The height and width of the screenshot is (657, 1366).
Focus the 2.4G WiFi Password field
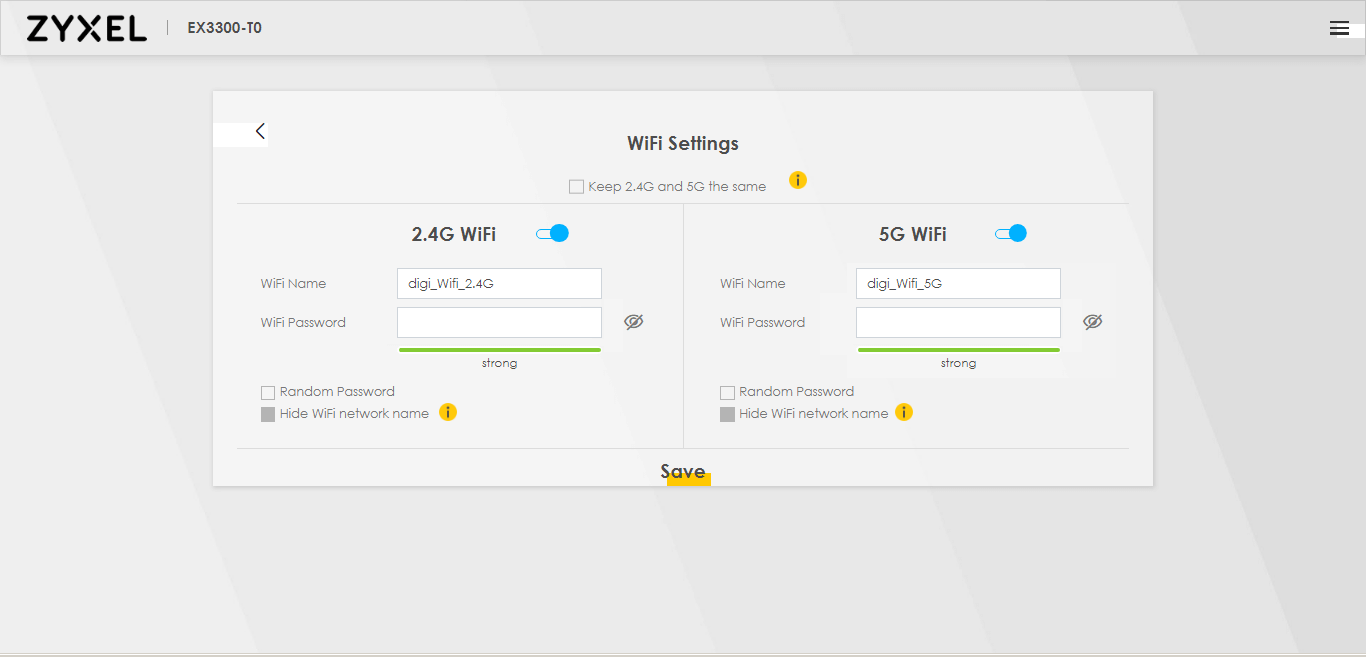499,323
